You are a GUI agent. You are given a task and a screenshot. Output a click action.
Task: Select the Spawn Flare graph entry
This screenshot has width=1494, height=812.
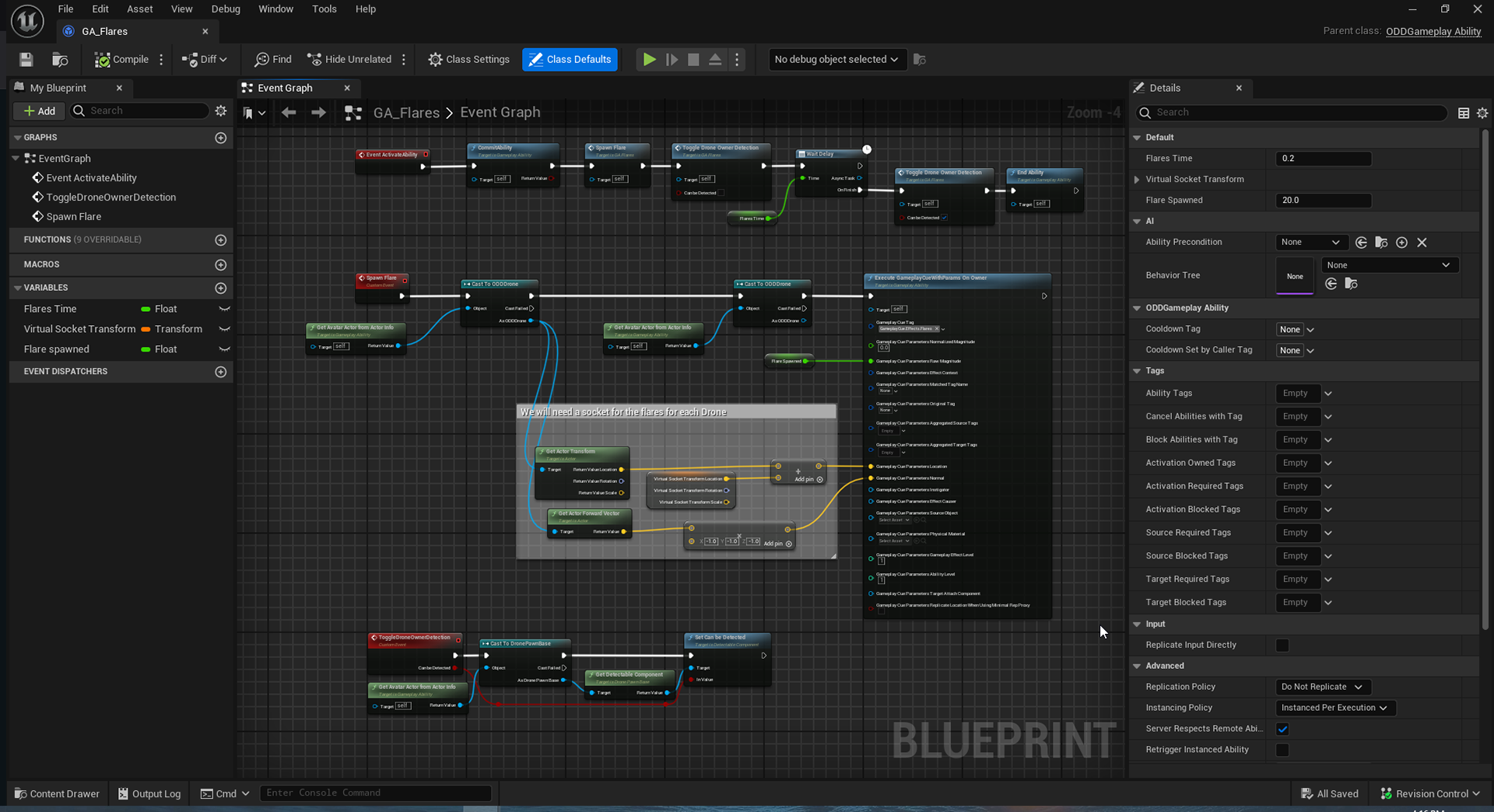click(74, 217)
